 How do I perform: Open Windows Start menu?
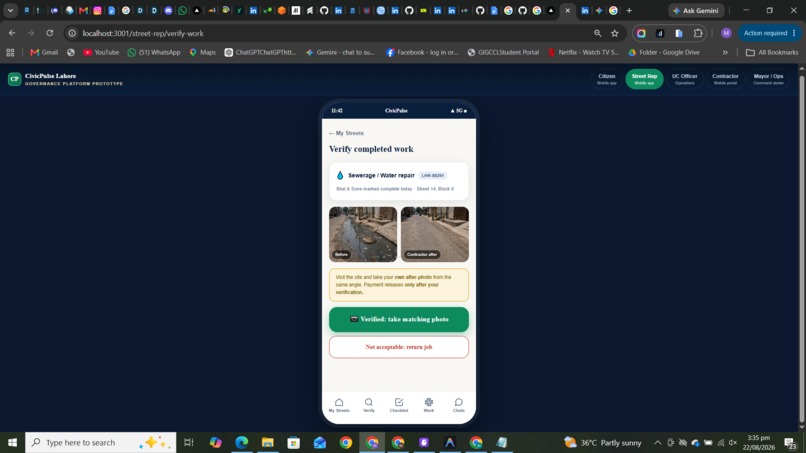[12, 442]
